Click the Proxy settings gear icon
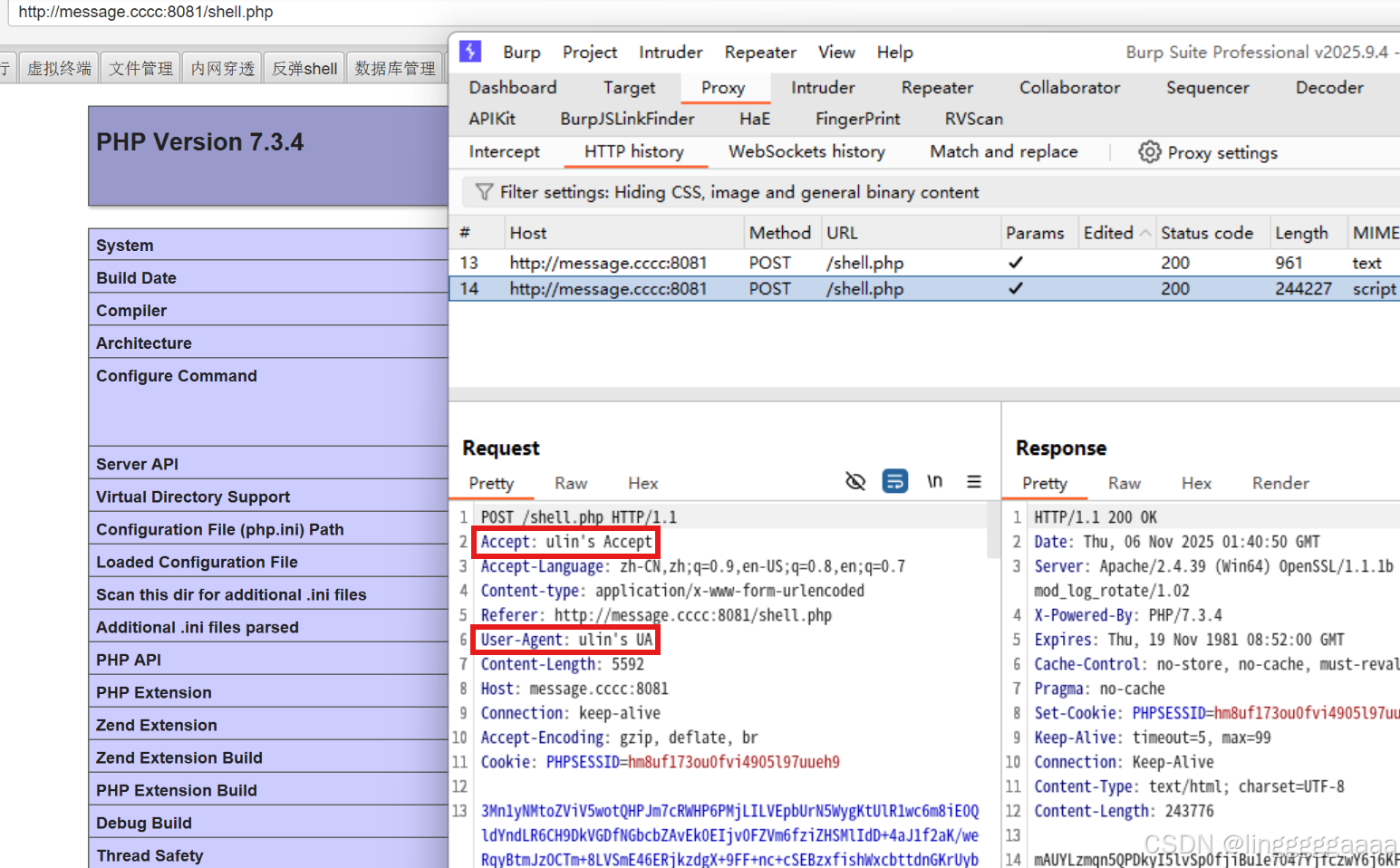Image resolution: width=1400 pixels, height=868 pixels. 1149,152
